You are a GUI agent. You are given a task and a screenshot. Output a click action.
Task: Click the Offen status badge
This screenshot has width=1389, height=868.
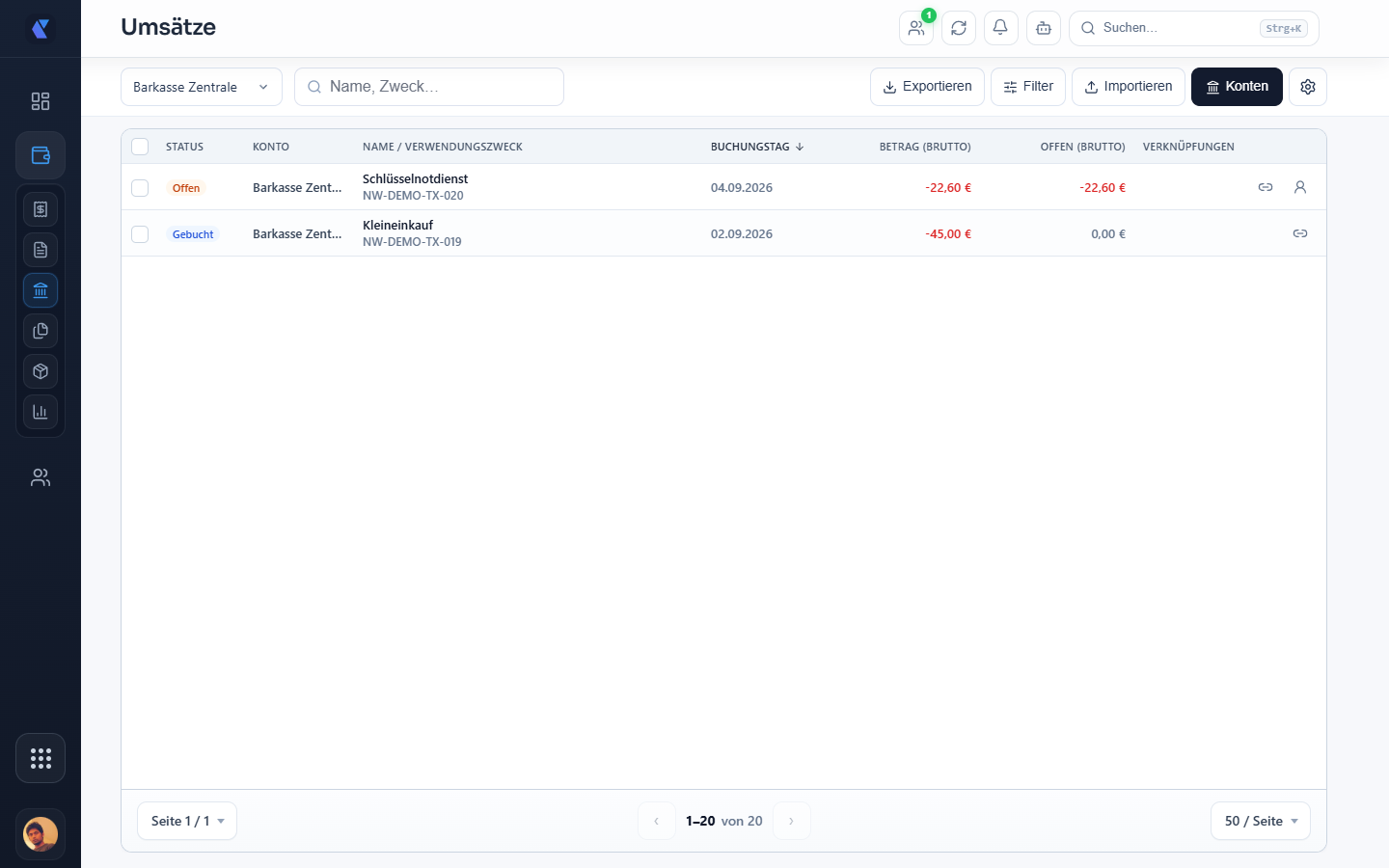(186, 188)
